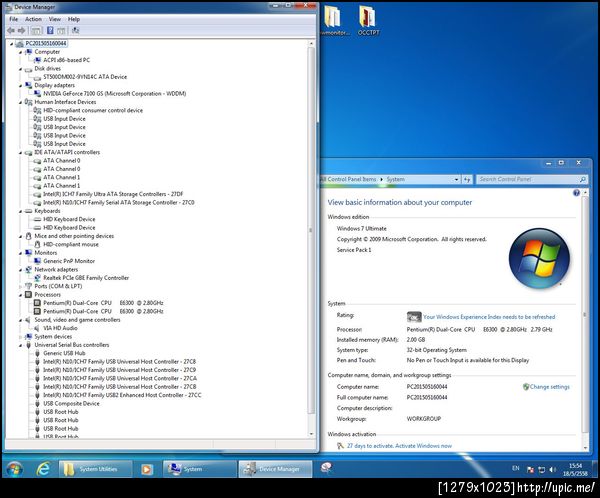Collapse the Display adapters node
600x498 pixels.
pyautogui.click(x=20, y=85)
